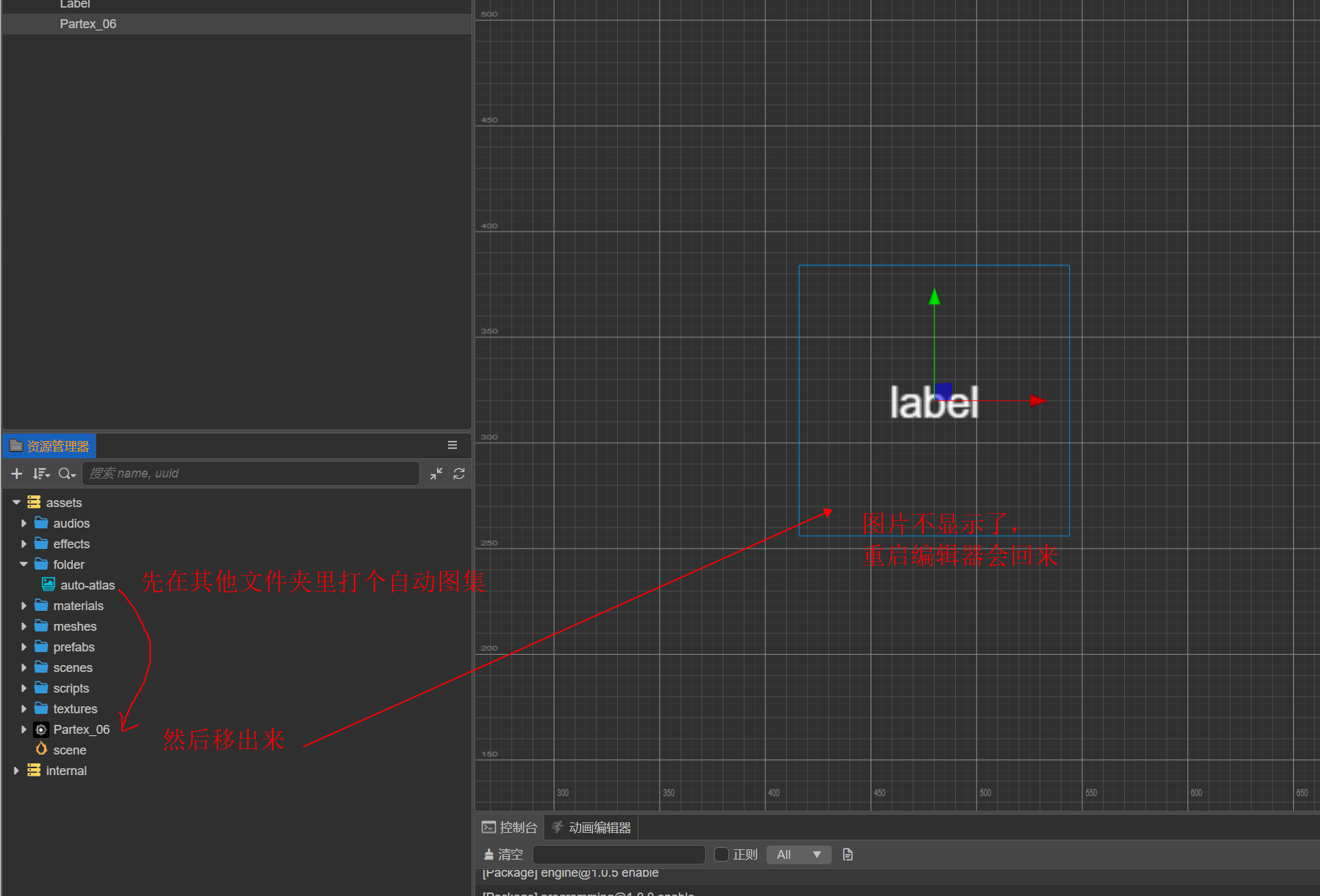
Task: Open the All log level dropdown
Action: pyautogui.click(x=798, y=854)
